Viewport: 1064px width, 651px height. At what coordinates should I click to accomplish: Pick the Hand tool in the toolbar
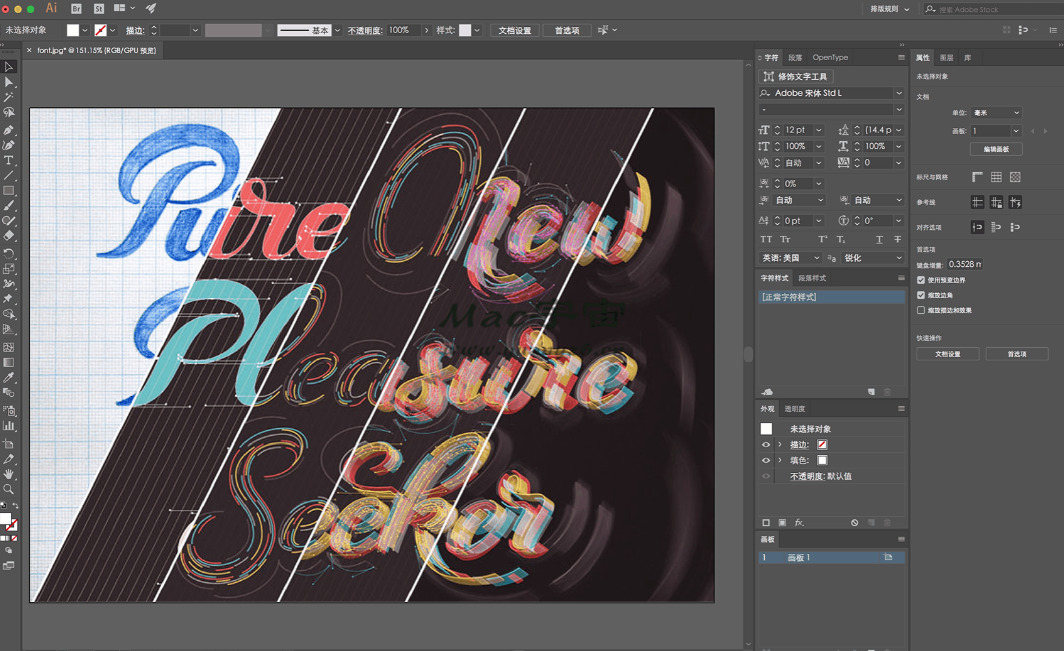9,474
